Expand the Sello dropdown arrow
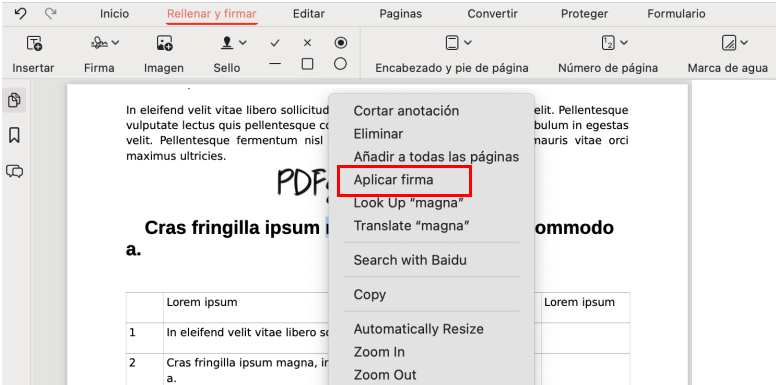This screenshot has width=776, height=385. [x=242, y=43]
